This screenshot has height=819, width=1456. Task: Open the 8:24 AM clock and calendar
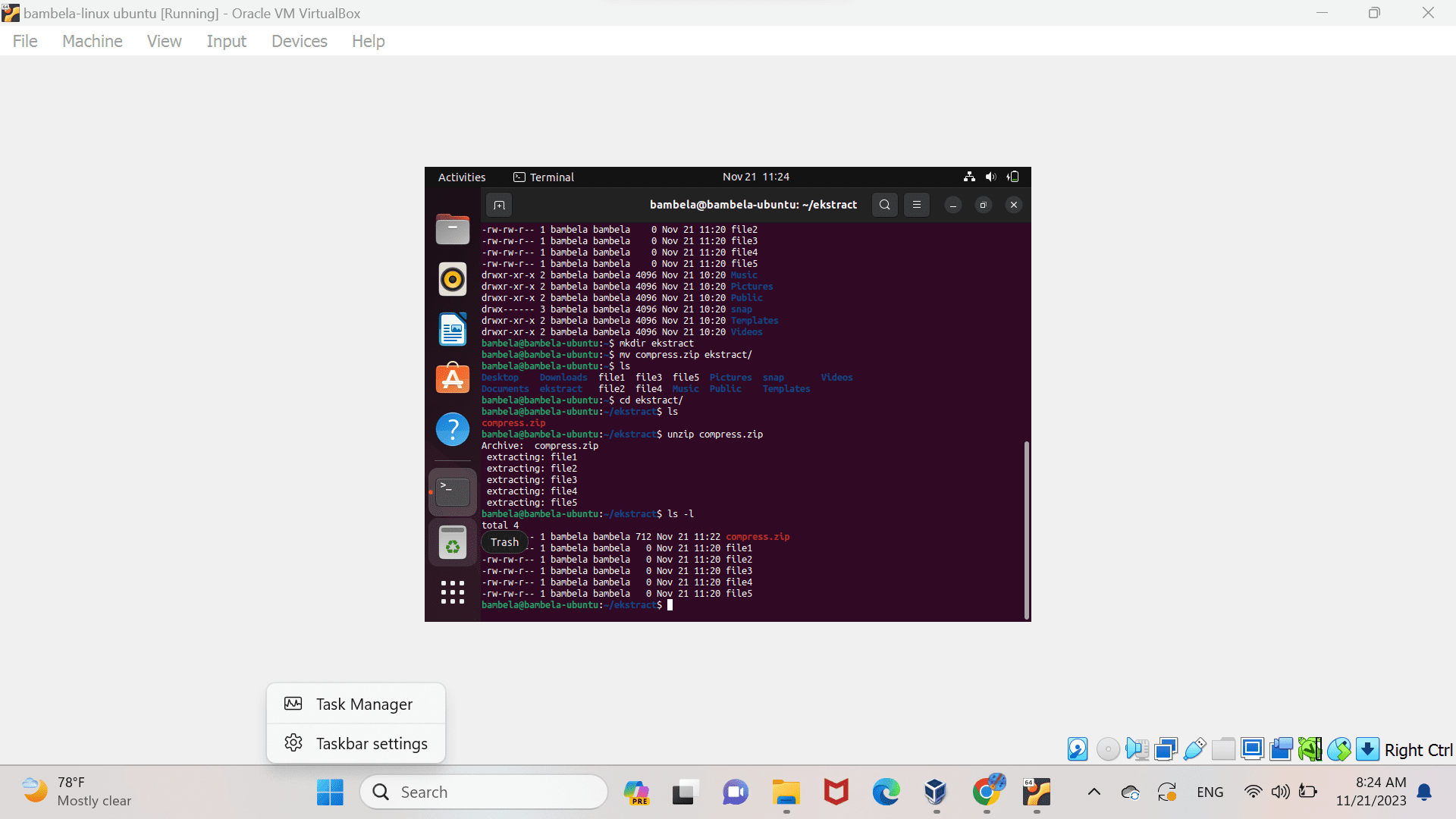[x=1371, y=792]
